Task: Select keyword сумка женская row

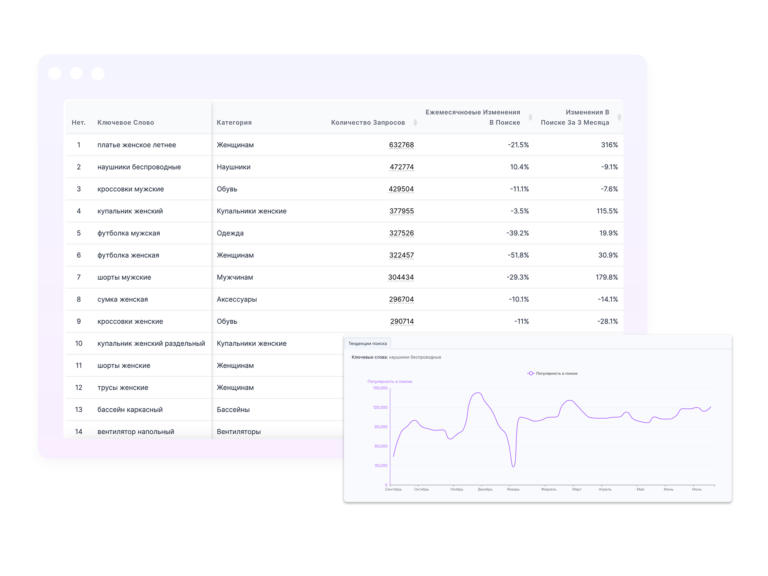Action: pyautogui.click(x=122, y=299)
